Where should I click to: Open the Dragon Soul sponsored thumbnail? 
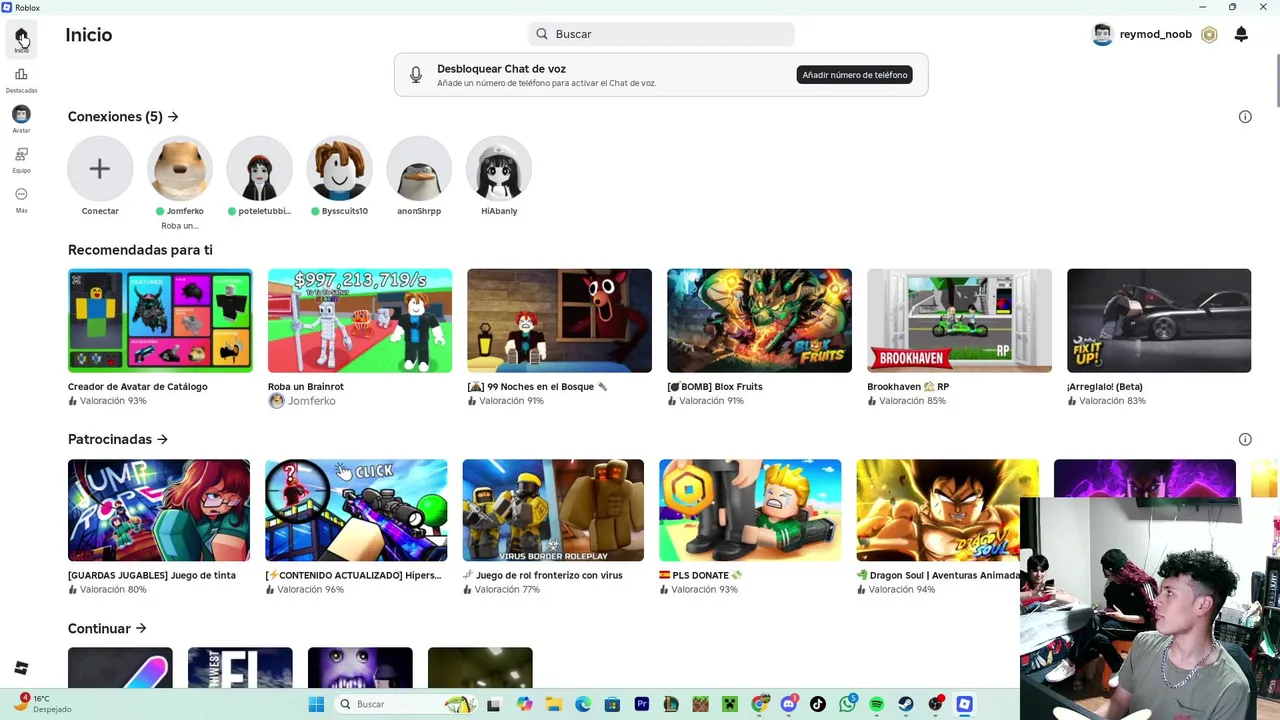[947, 510]
